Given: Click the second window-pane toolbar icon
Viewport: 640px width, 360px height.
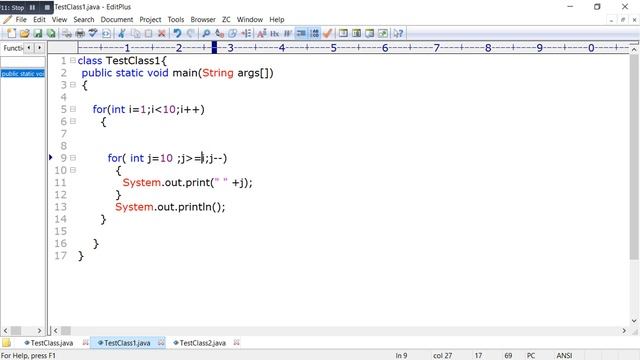Looking at the screenshot, I should (x=356, y=33).
